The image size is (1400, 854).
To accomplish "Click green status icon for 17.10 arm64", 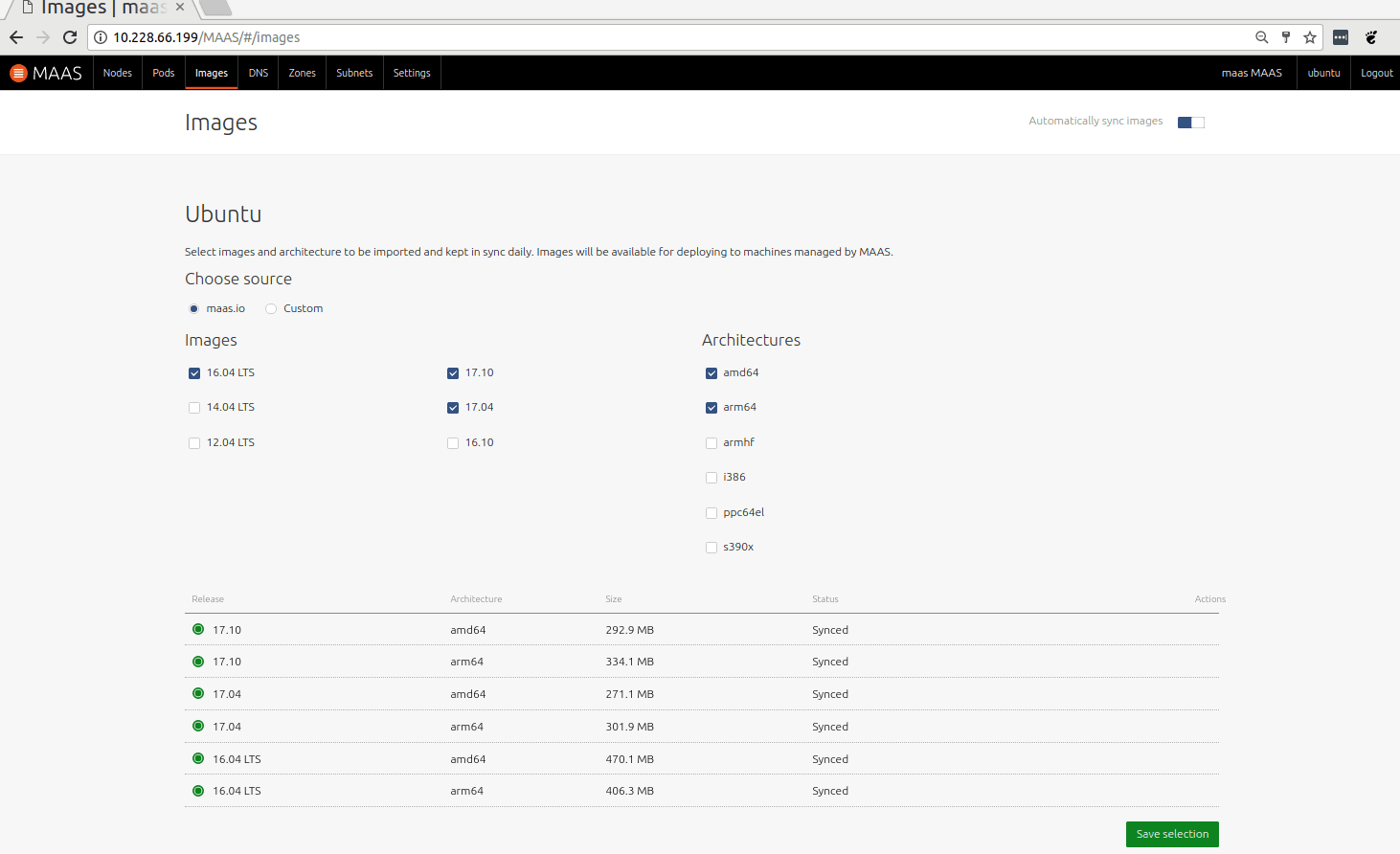I will point(198,662).
